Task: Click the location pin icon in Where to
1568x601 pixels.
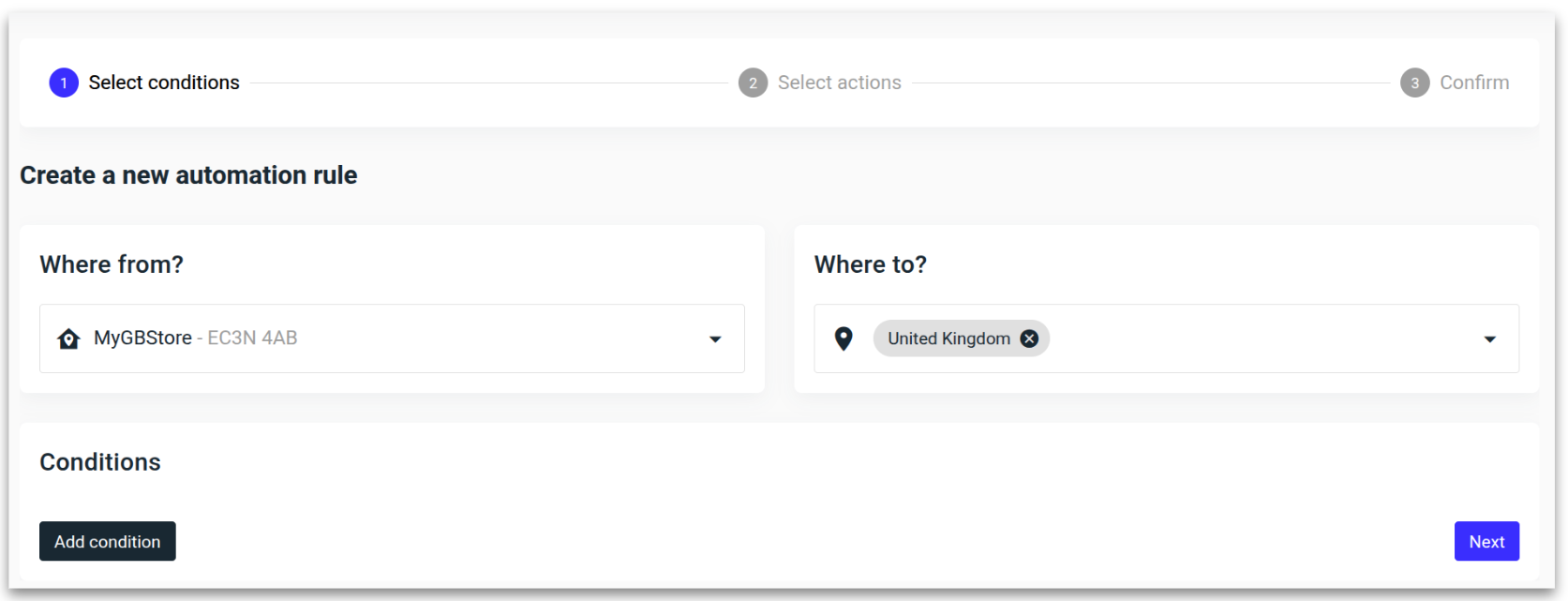Action: pos(843,338)
